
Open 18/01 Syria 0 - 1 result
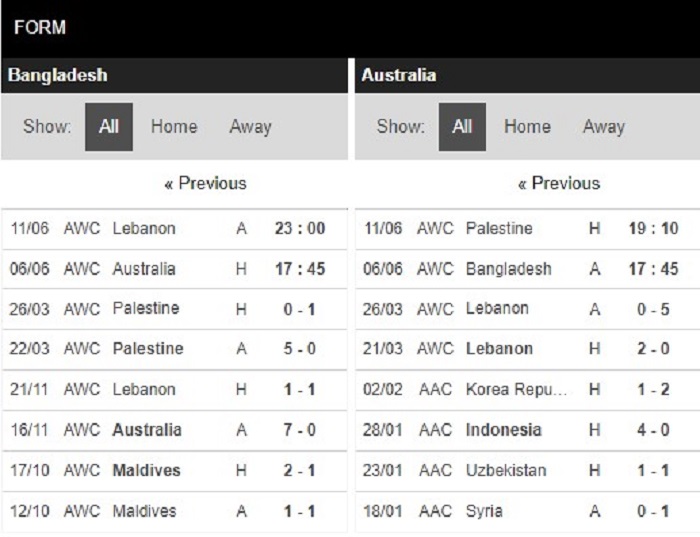pyautogui.click(x=528, y=512)
